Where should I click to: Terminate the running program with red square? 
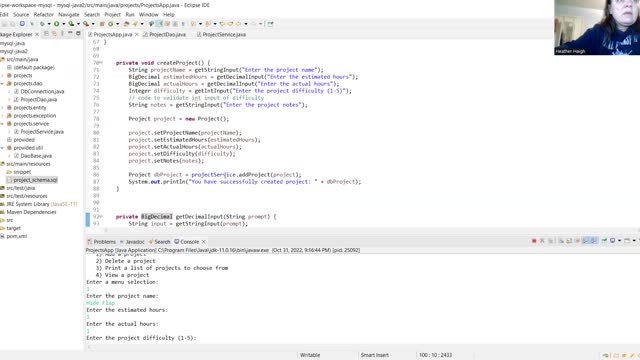click(x=534, y=241)
